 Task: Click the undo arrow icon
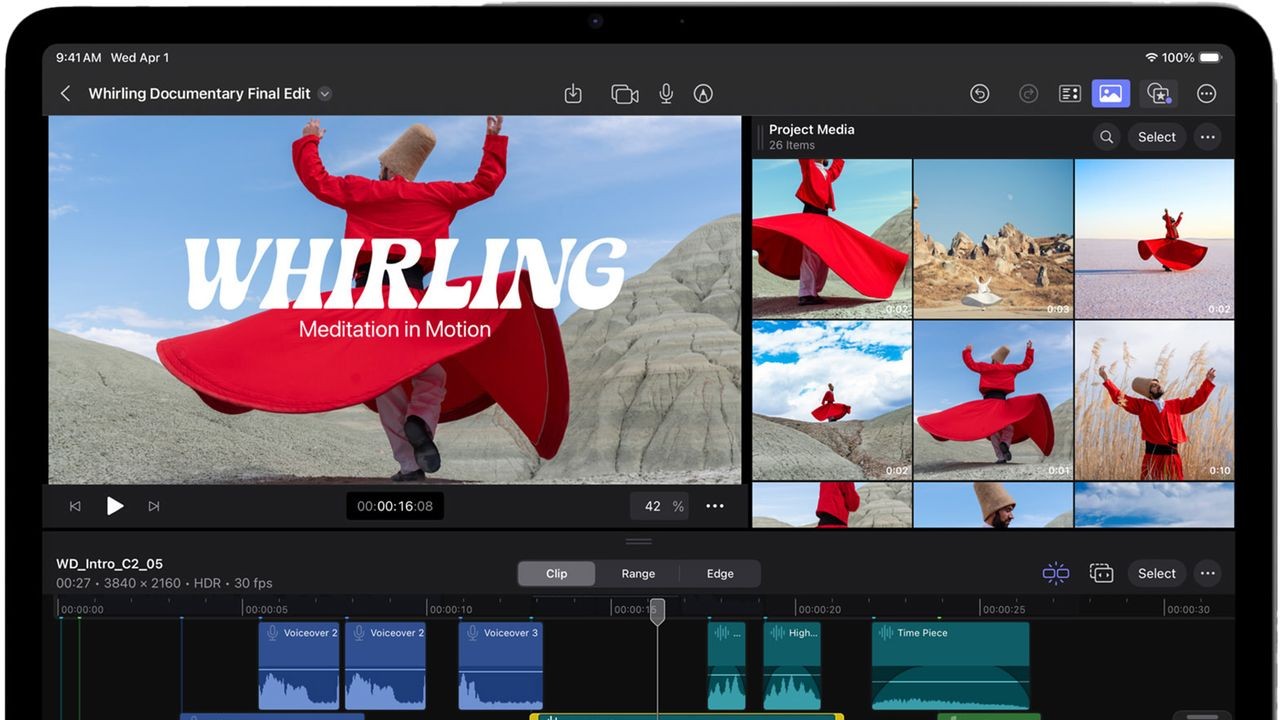click(979, 93)
